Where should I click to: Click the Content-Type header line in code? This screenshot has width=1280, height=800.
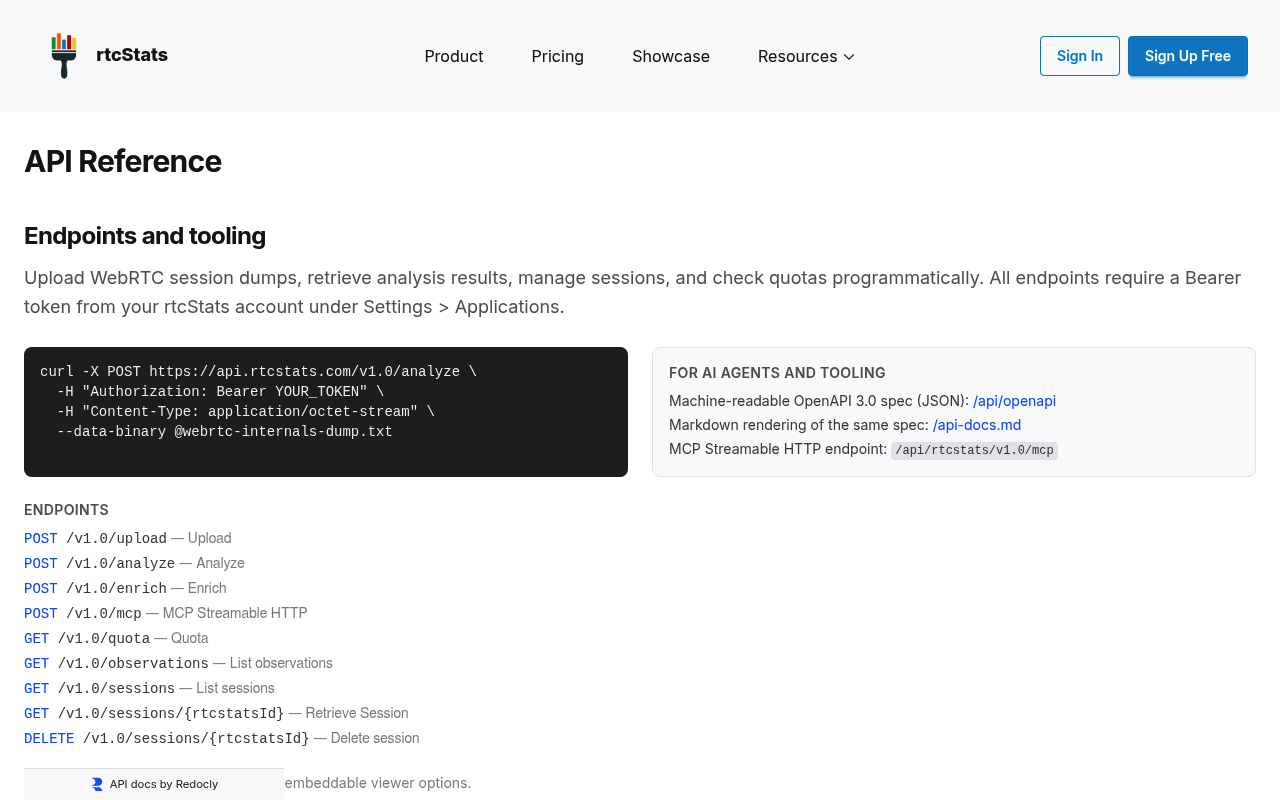[x=246, y=412]
